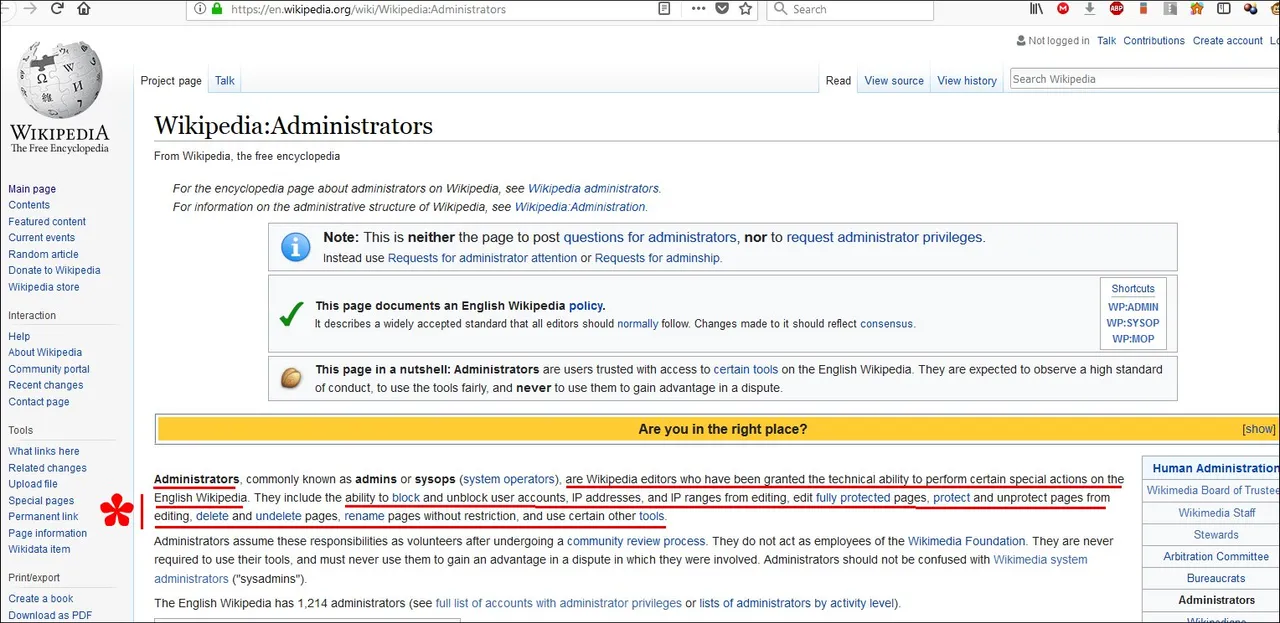Click Donate to Wikipedia

coord(54,270)
